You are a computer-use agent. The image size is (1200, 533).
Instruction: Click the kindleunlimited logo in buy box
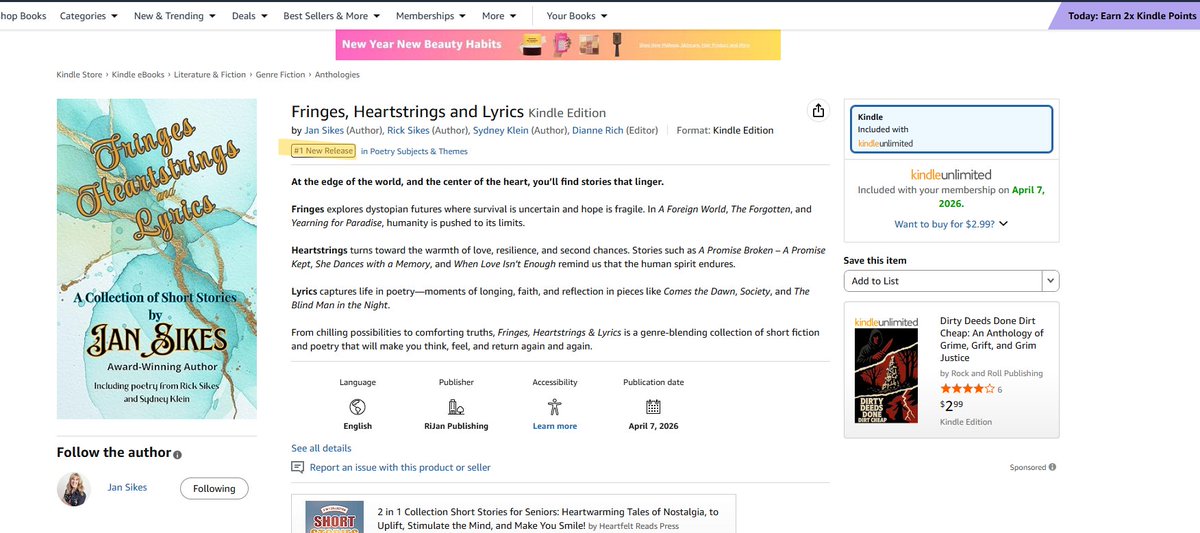click(952, 174)
